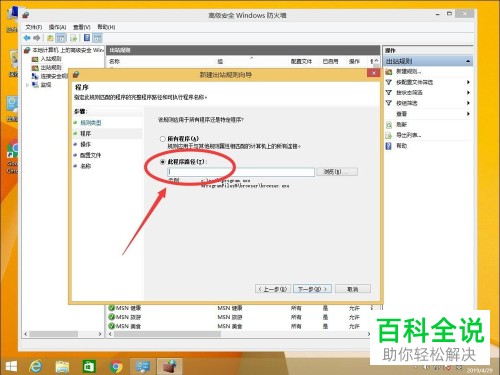Expand the 监视 tree node arrow

27,85
